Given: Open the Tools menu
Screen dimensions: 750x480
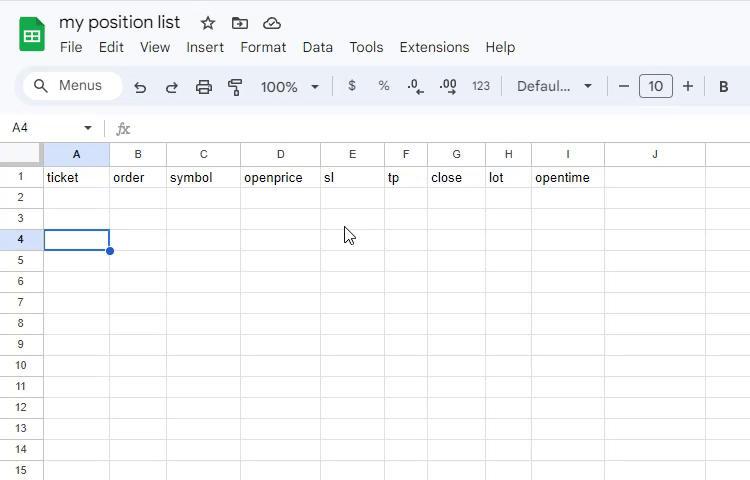Looking at the screenshot, I should 366,47.
